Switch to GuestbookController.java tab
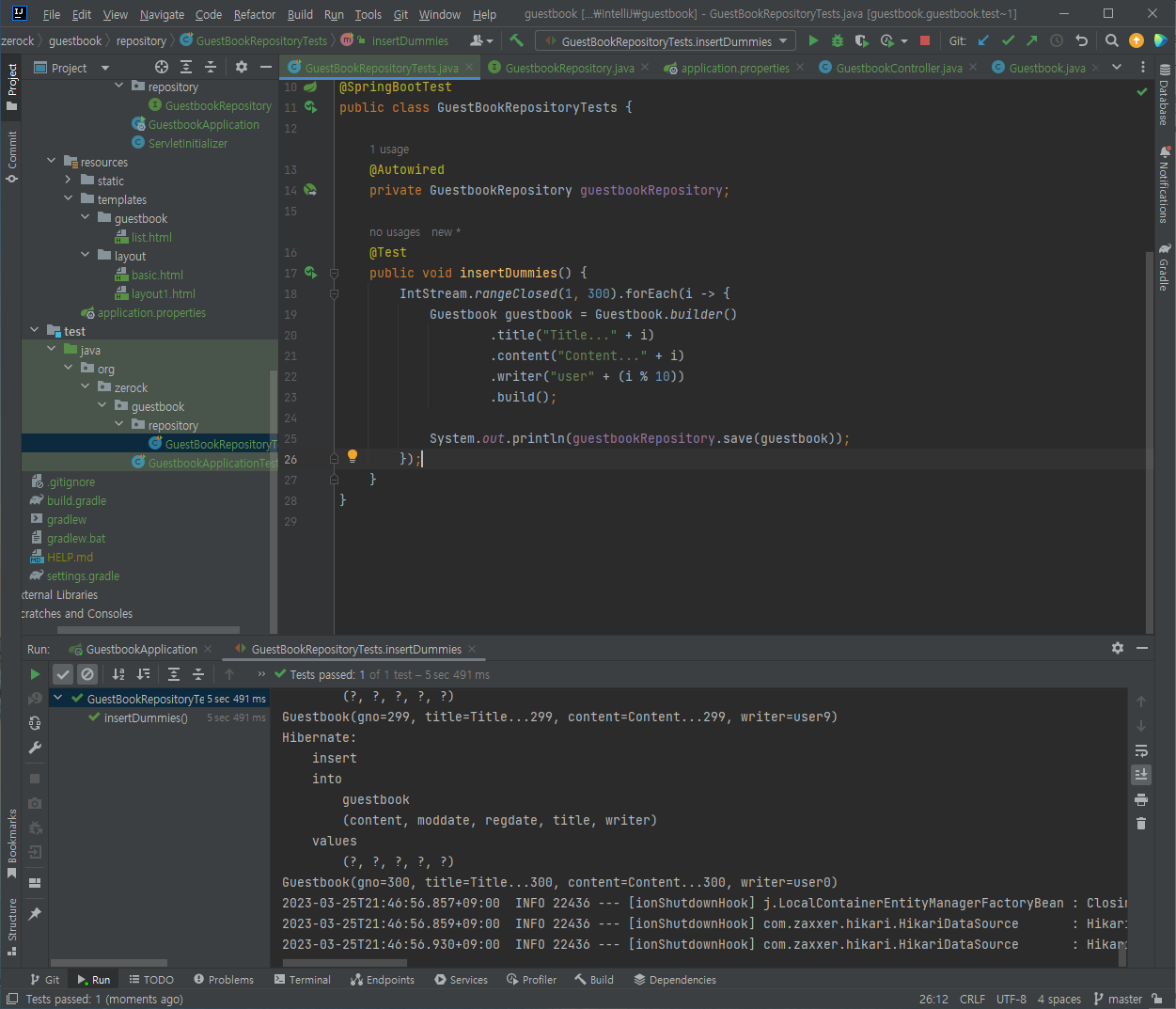The image size is (1176, 1009). tap(899, 68)
